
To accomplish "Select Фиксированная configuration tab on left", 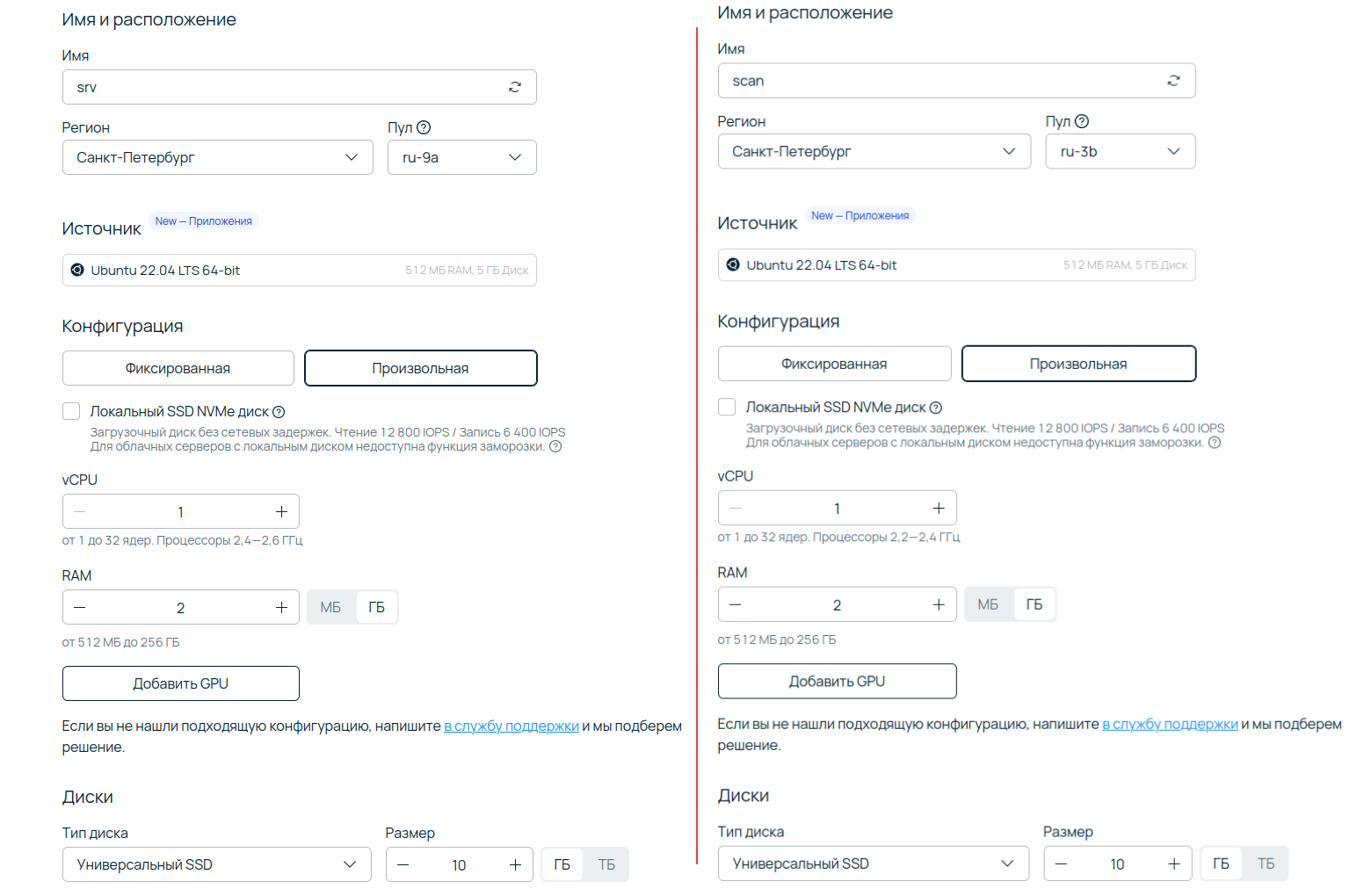I will click(x=178, y=368).
